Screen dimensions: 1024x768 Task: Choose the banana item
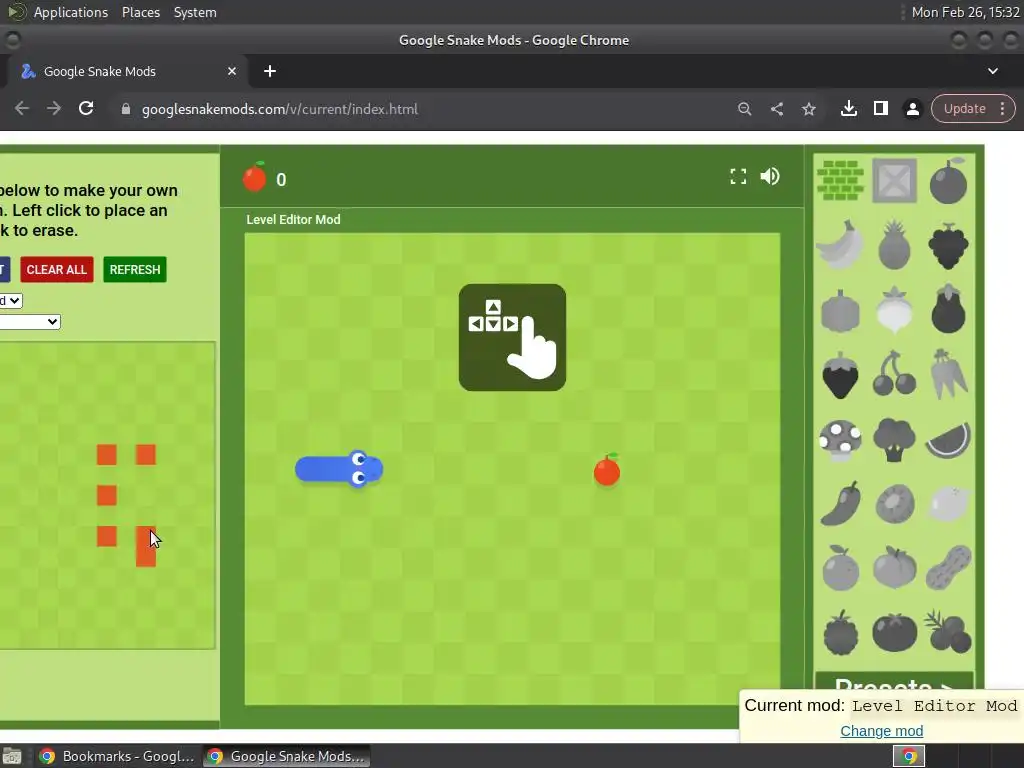[x=840, y=245]
